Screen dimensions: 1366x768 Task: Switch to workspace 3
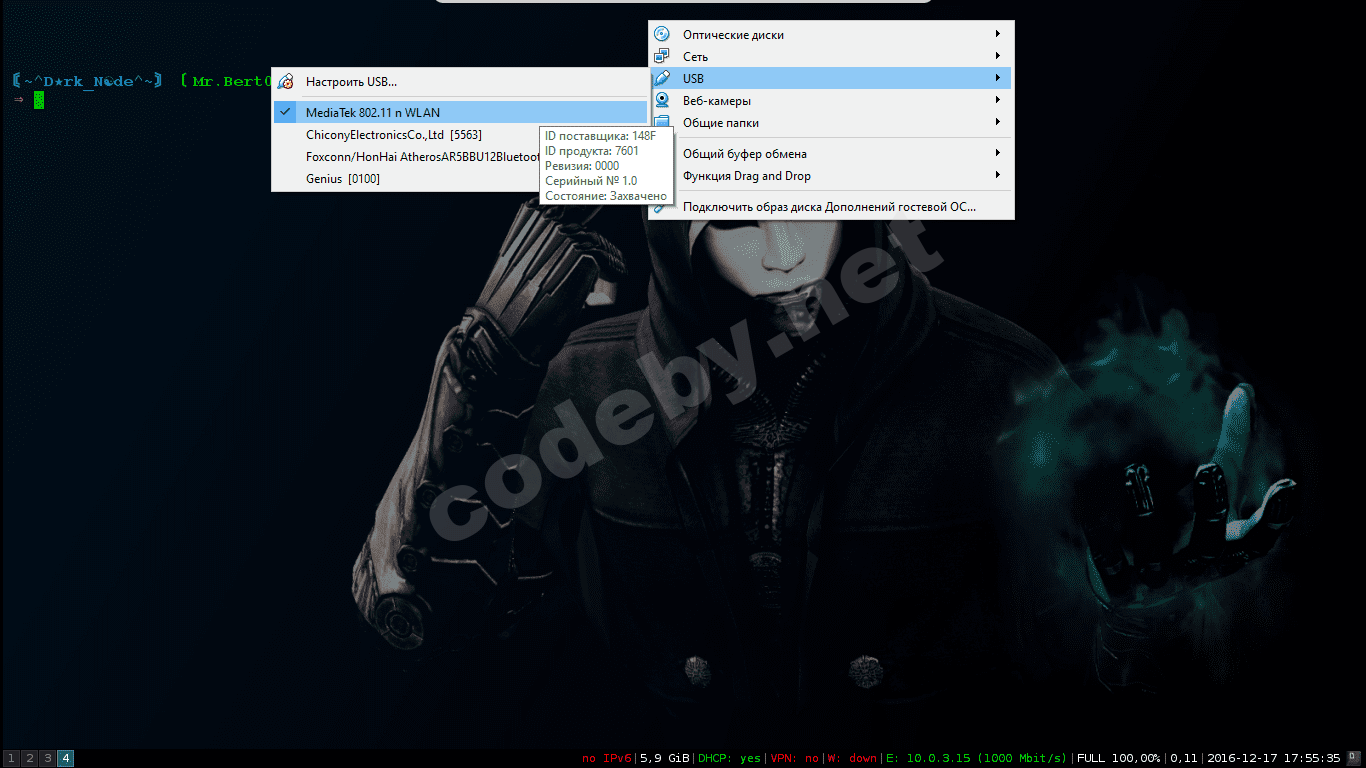[47, 758]
